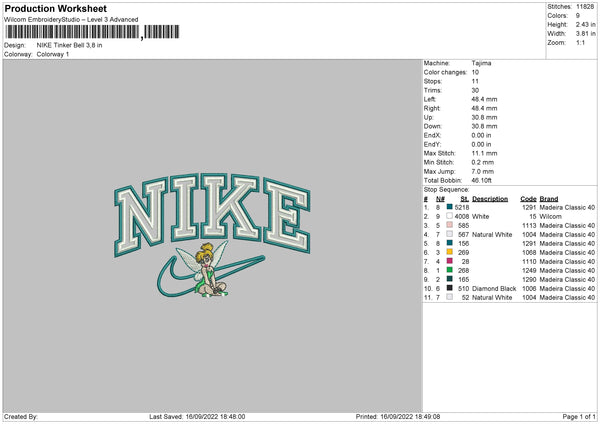Image resolution: width=600 pixels, height=424 pixels.
Task: Click the N# column header
Action: (440, 199)
